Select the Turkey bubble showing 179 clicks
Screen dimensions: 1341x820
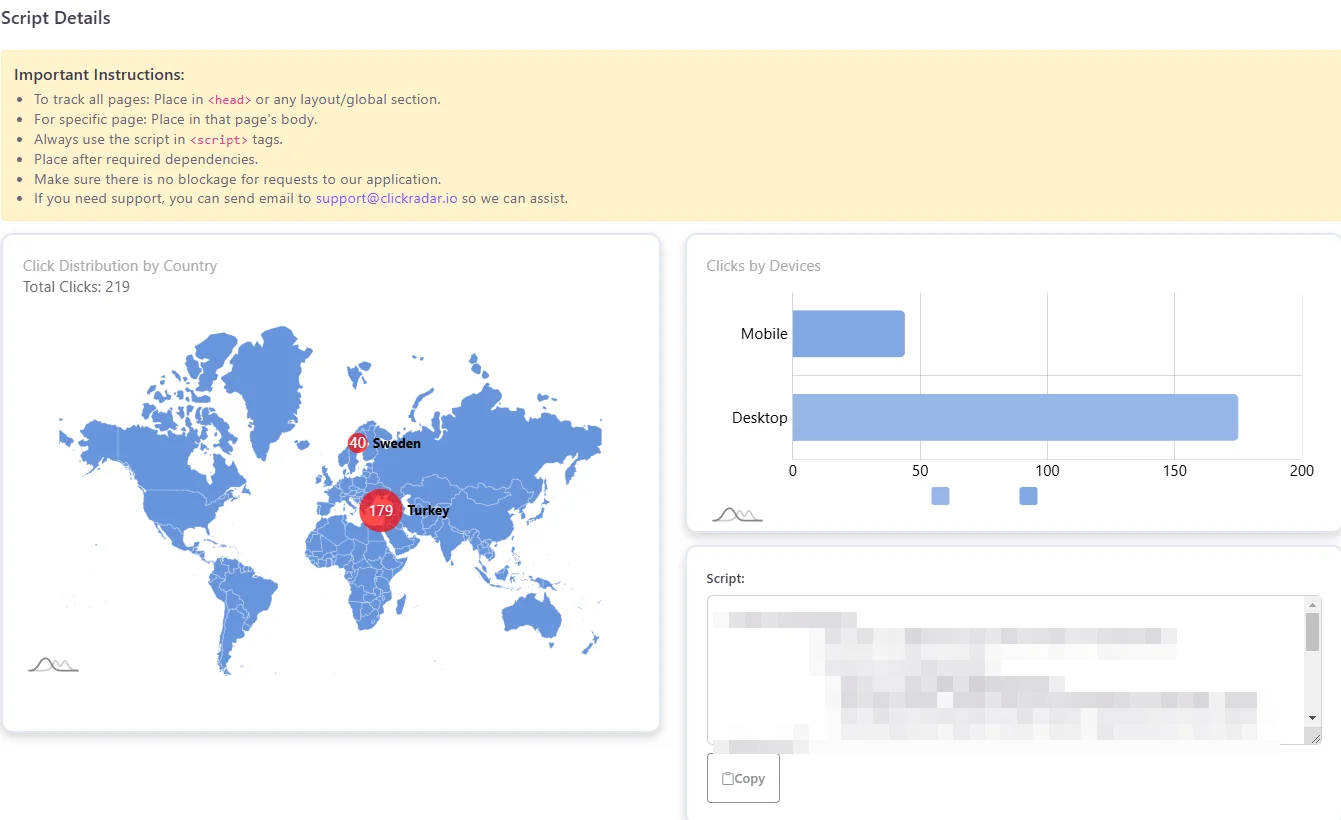(x=381, y=510)
